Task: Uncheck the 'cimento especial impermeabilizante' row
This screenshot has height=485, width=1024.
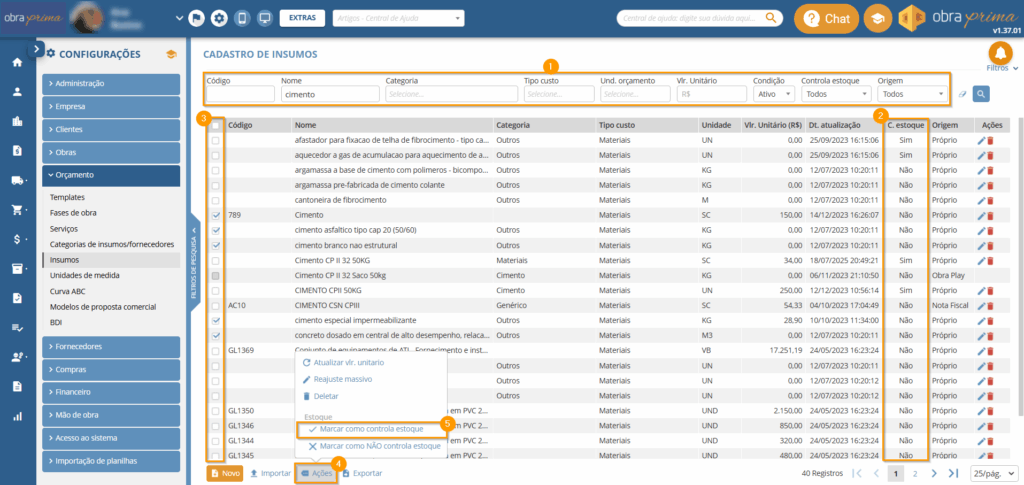Action: pyautogui.click(x=216, y=320)
